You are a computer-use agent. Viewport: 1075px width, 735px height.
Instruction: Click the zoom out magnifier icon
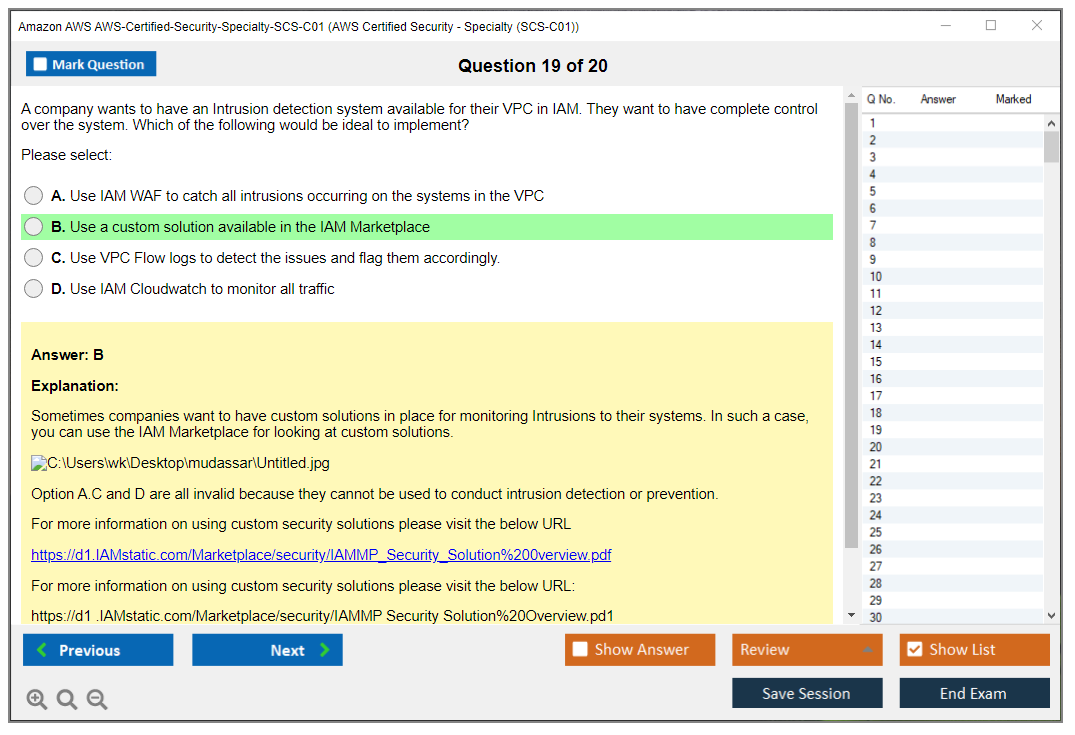(97, 700)
